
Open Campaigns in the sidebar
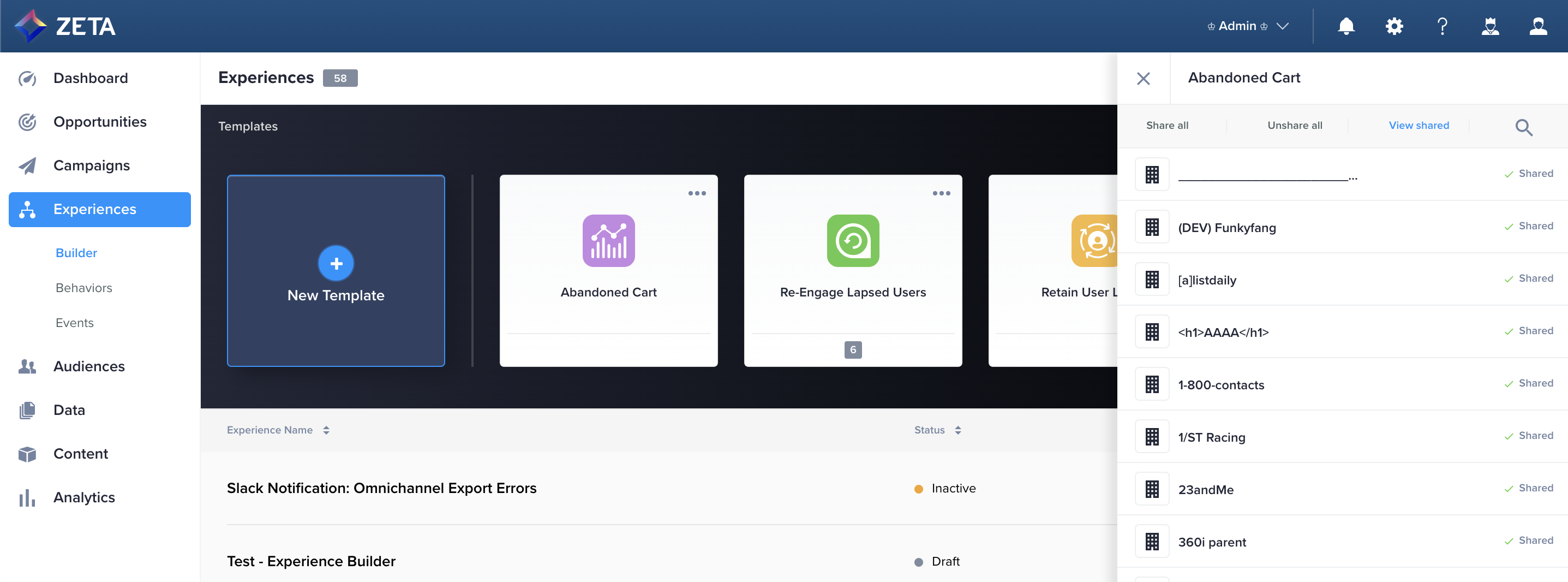click(x=91, y=166)
